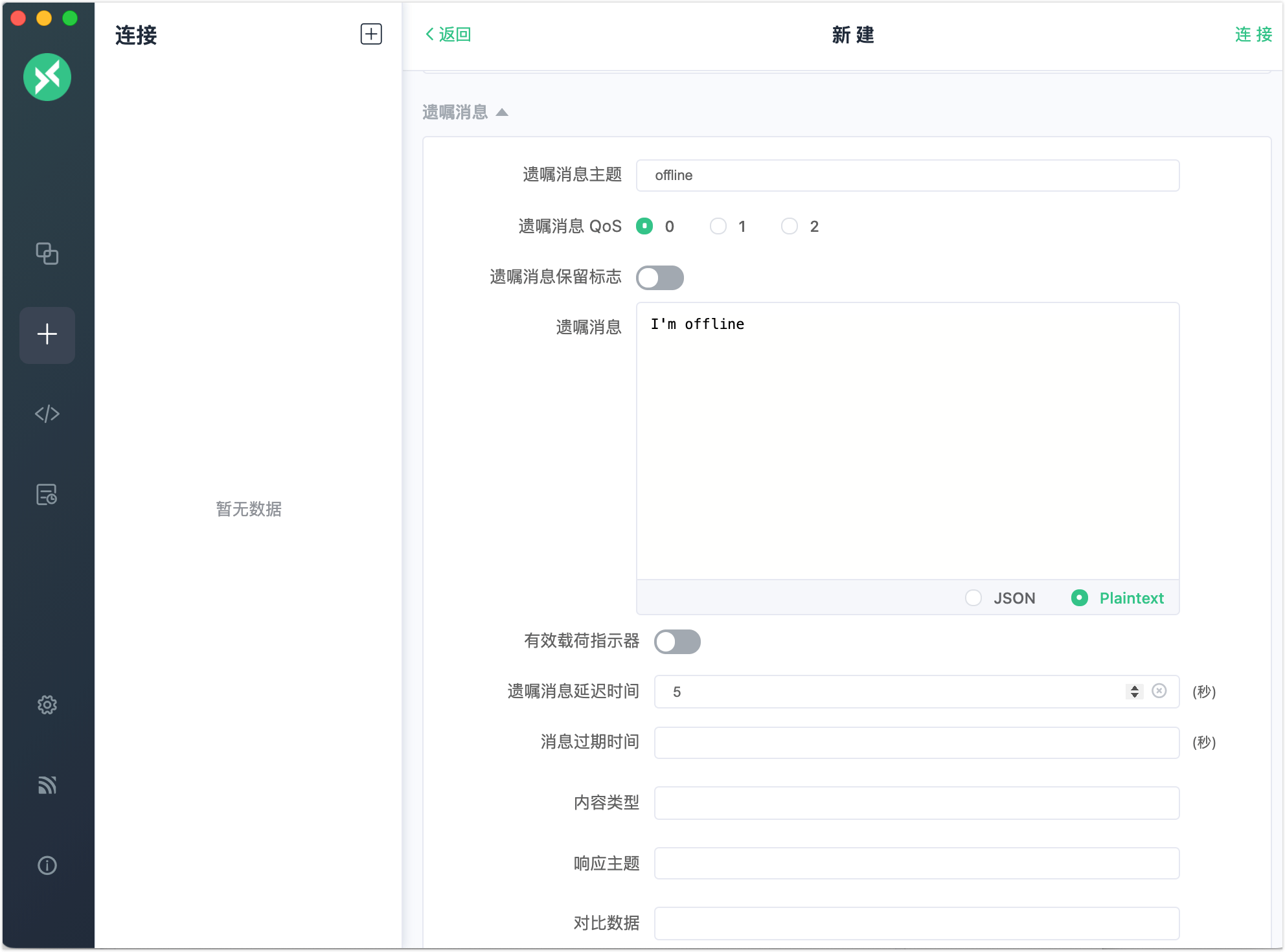Open the About page via info icon
Viewport: 1285px width, 952px height.
(x=47, y=865)
